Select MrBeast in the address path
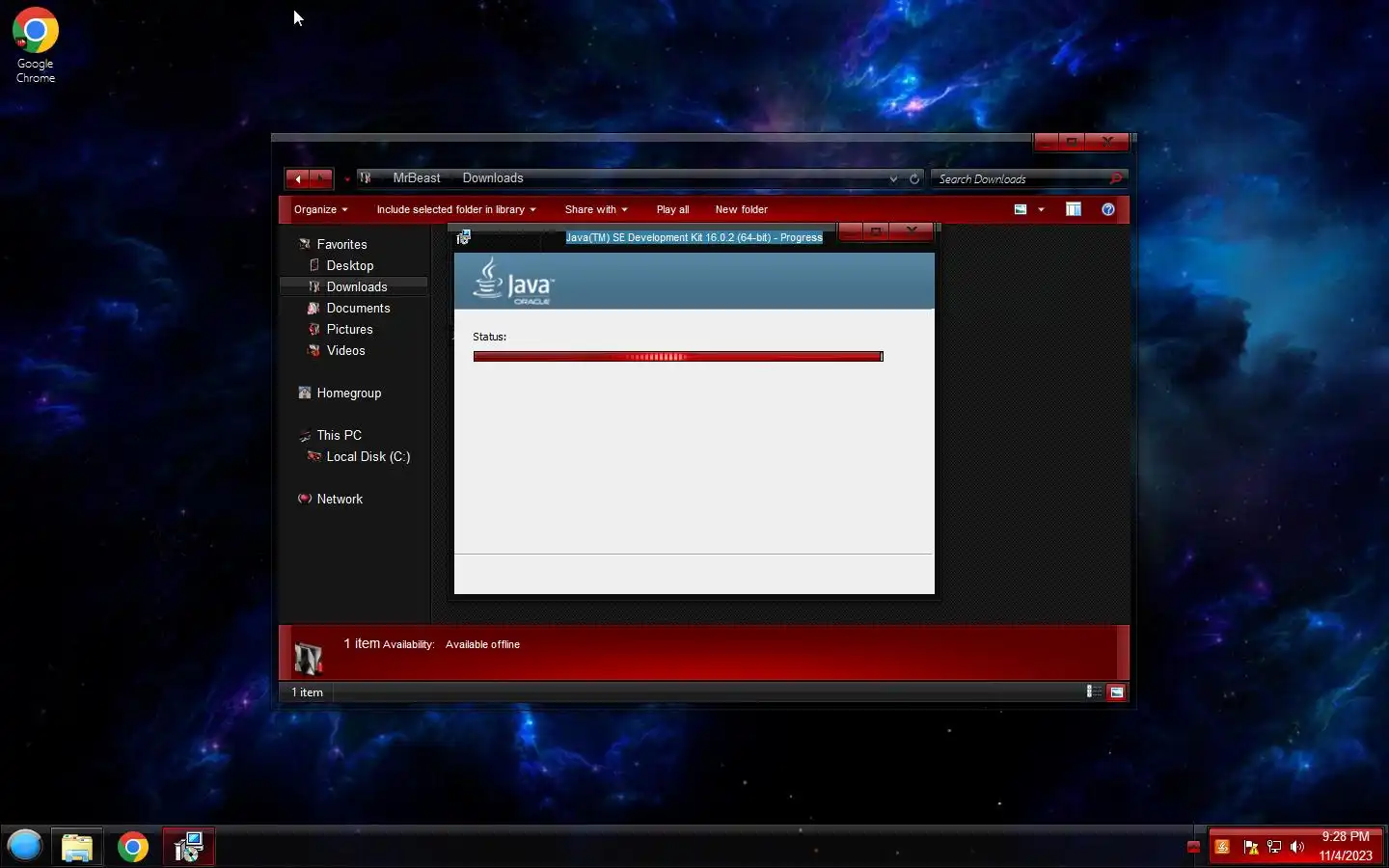Screen dimensions: 1389x868 [417, 178]
